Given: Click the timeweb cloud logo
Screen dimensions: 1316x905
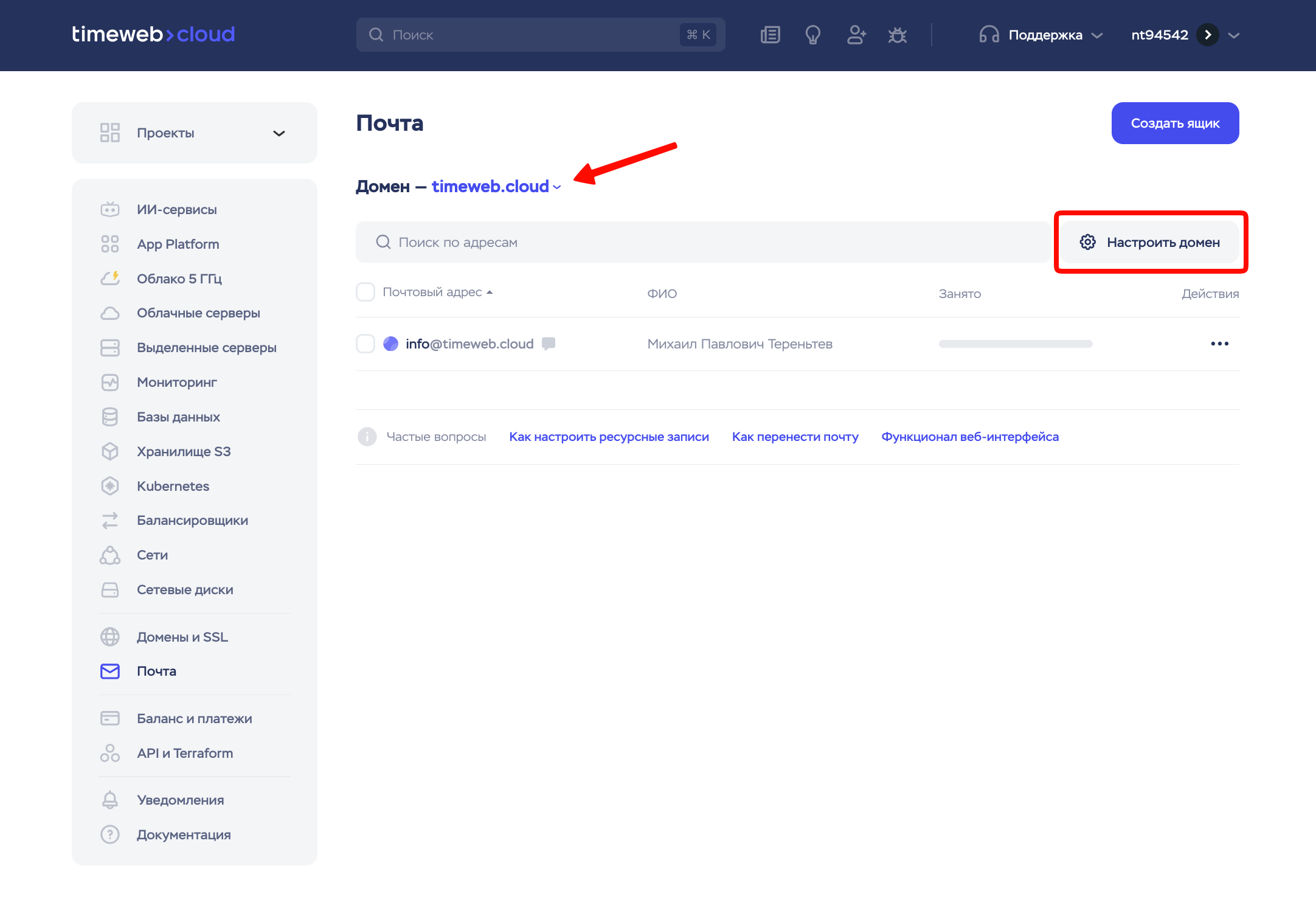Looking at the screenshot, I should click(153, 34).
